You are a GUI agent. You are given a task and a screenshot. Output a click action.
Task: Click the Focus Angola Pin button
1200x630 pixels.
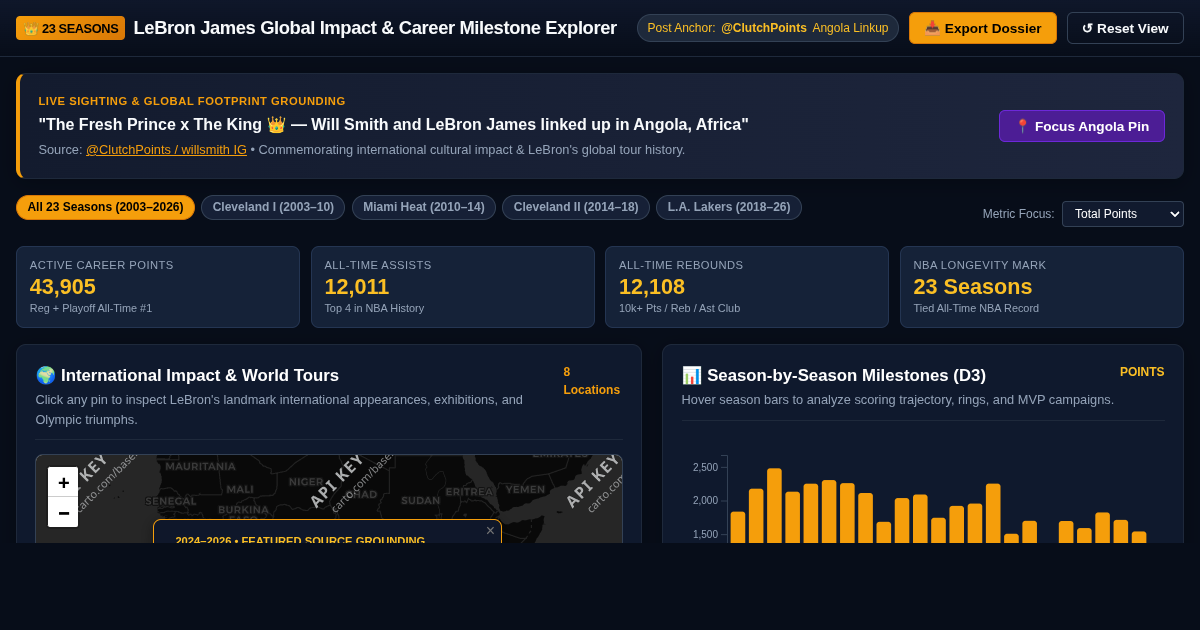pos(1082,126)
